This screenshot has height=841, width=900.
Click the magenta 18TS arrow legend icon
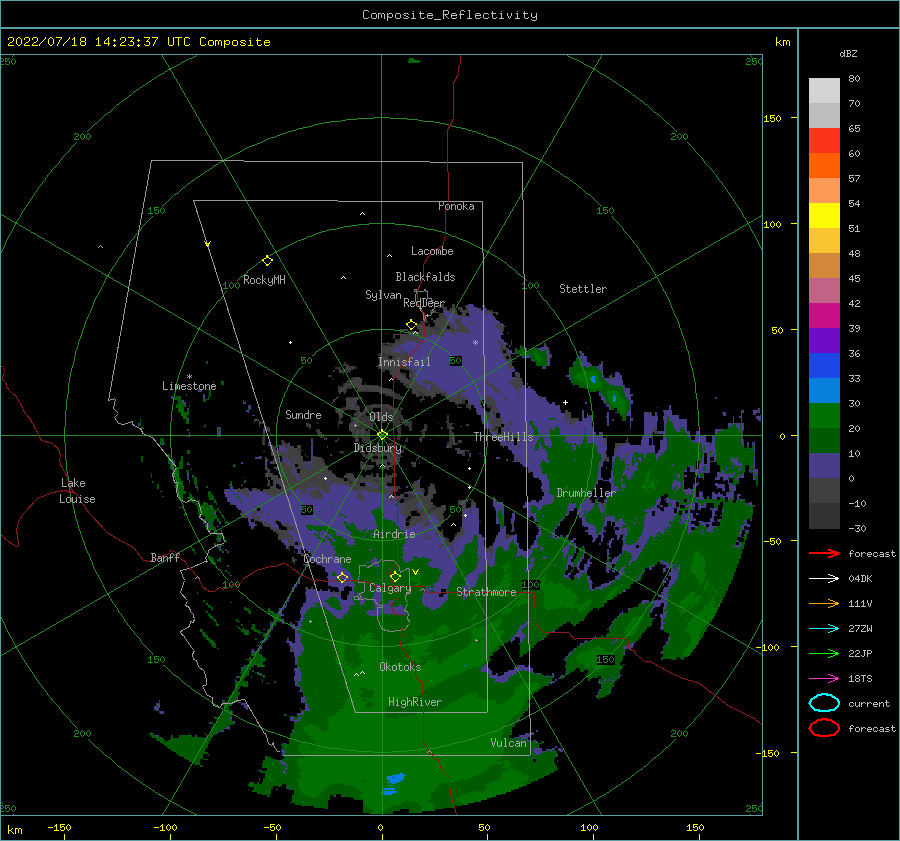[x=824, y=679]
